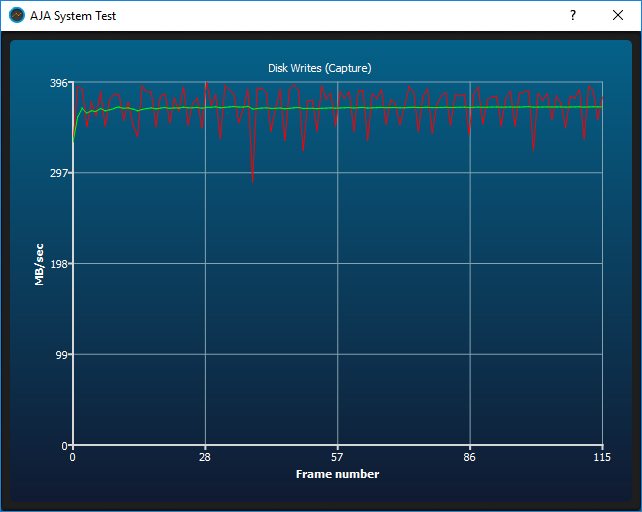Click the 297 tick label on y-axis
Image resolution: width=642 pixels, height=512 pixels.
(58, 173)
